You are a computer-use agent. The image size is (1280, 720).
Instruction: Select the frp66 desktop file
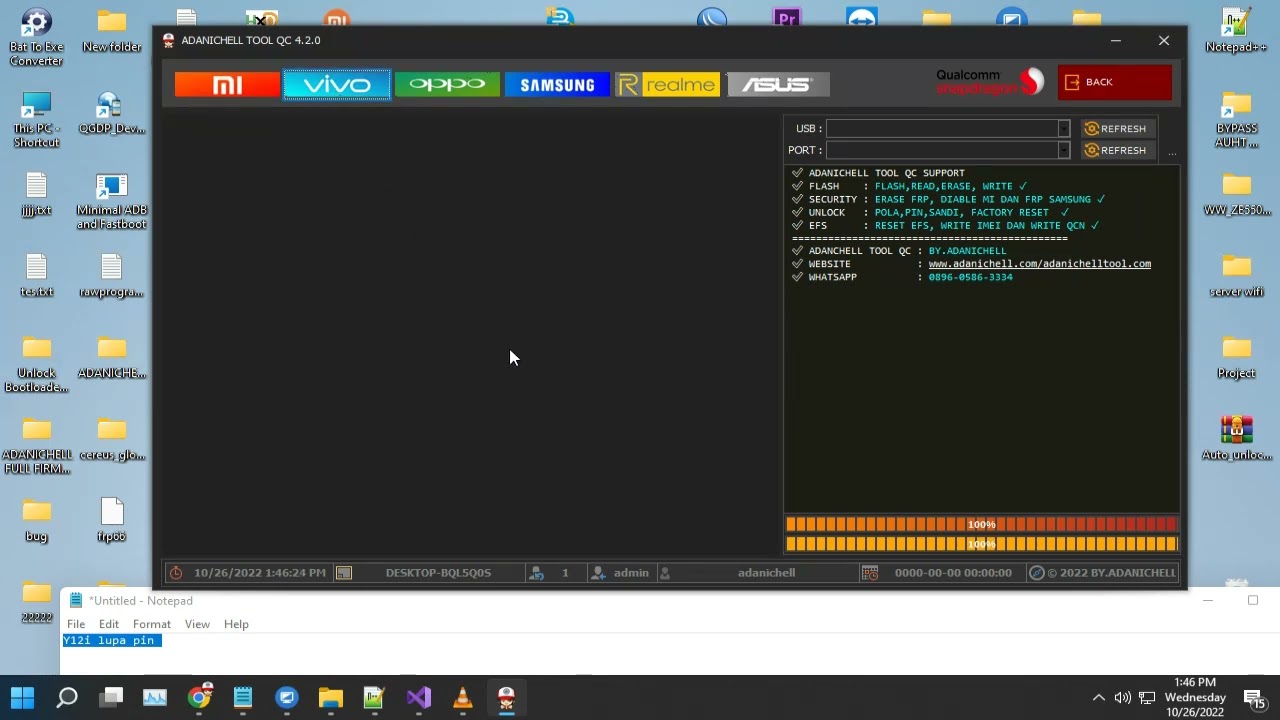(x=112, y=521)
